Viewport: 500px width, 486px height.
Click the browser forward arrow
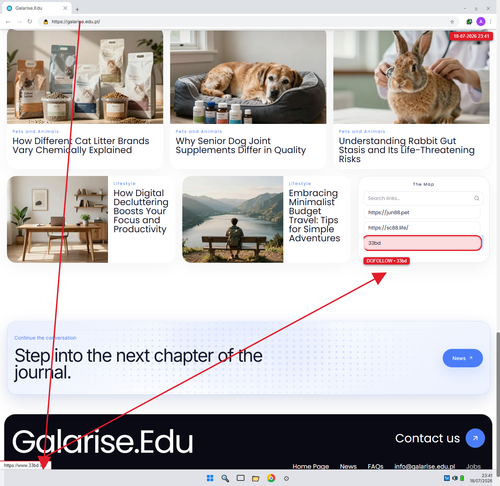(x=19, y=22)
